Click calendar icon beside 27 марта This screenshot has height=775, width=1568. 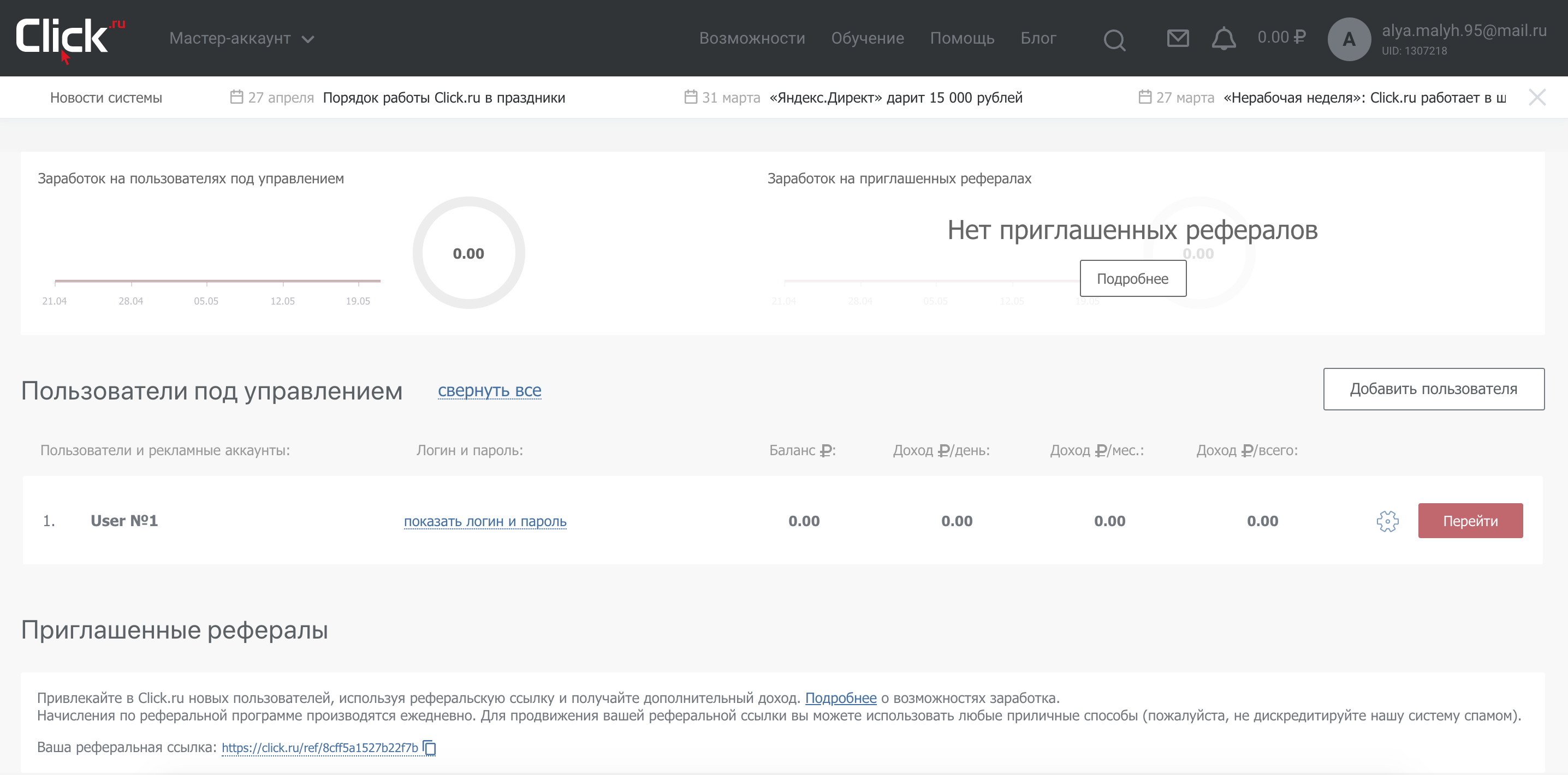[x=1145, y=97]
